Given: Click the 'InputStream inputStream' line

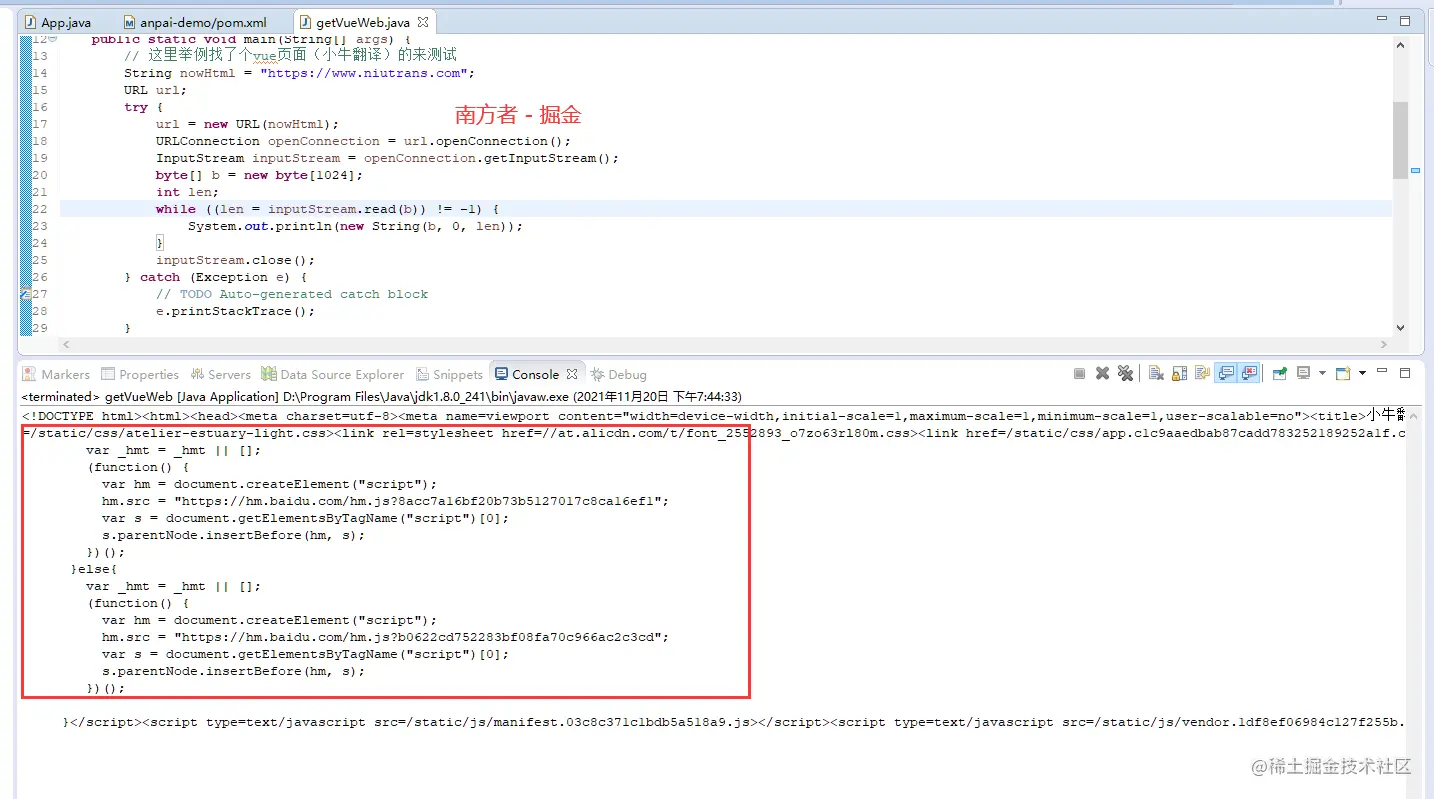Looking at the screenshot, I should tap(388, 158).
